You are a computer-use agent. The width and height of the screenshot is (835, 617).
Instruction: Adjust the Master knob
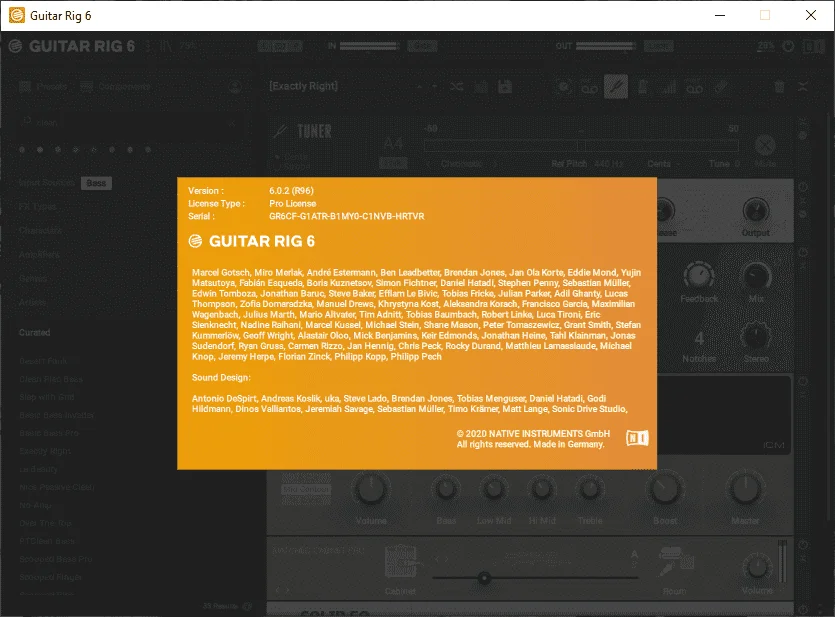(x=745, y=489)
